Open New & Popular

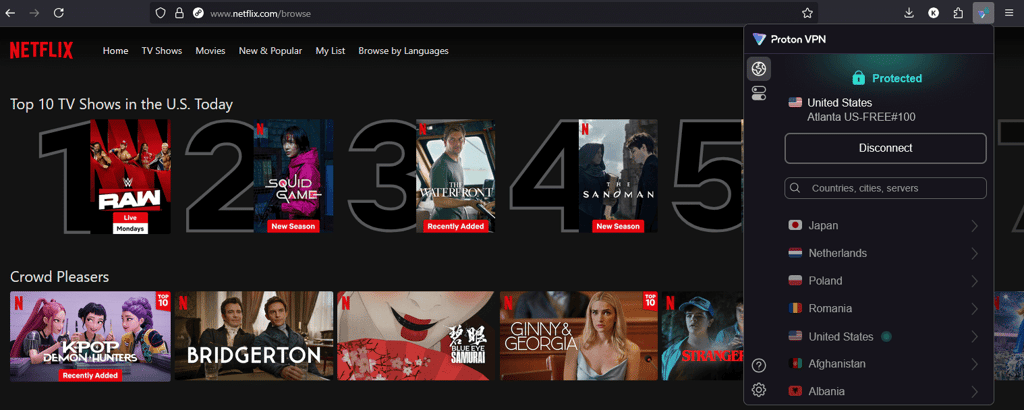pyautogui.click(x=270, y=51)
